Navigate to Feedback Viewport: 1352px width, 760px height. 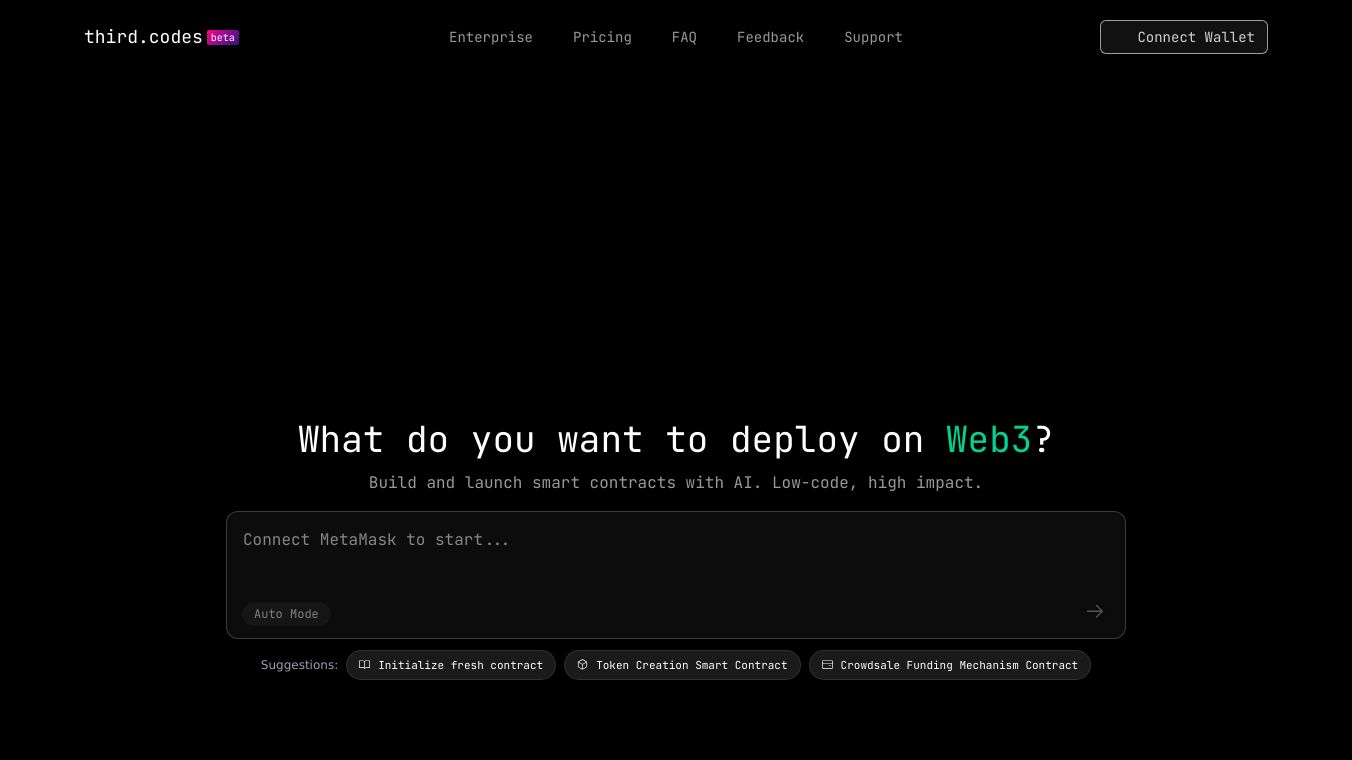tap(770, 37)
